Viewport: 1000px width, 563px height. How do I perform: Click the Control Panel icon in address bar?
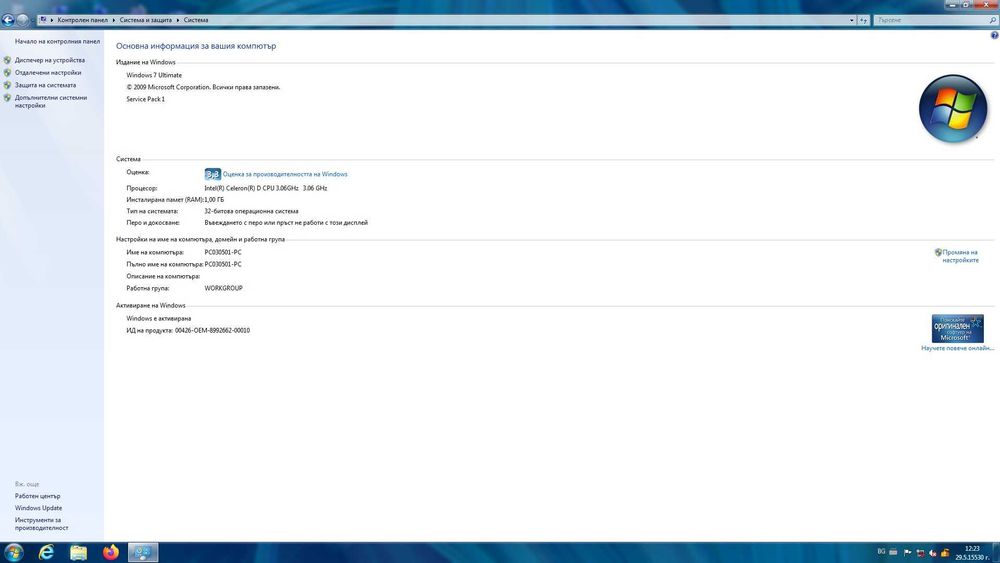(x=43, y=20)
